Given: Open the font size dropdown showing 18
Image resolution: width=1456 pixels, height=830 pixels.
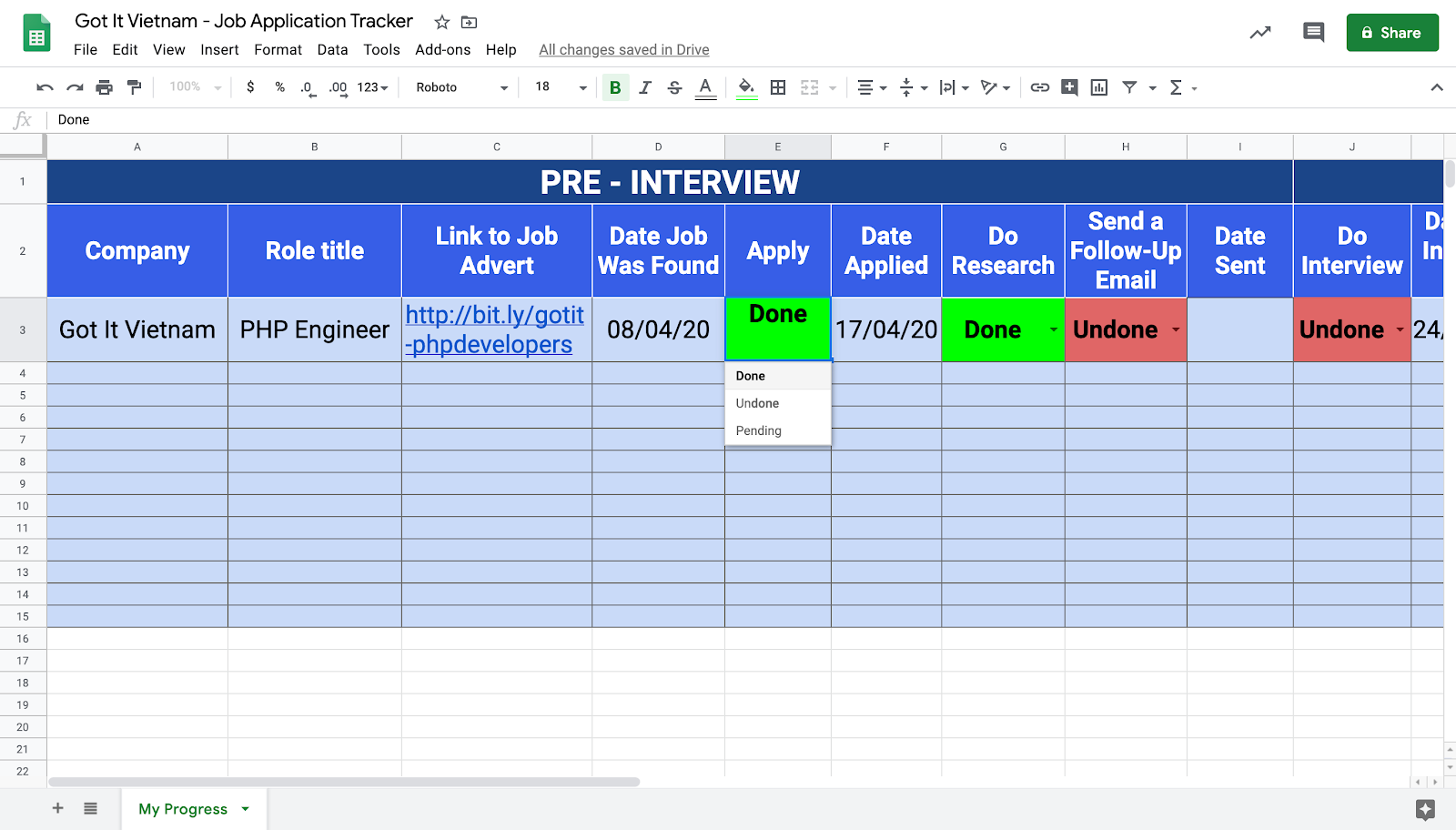Looking at the screenshot, I should click(561, 87).
